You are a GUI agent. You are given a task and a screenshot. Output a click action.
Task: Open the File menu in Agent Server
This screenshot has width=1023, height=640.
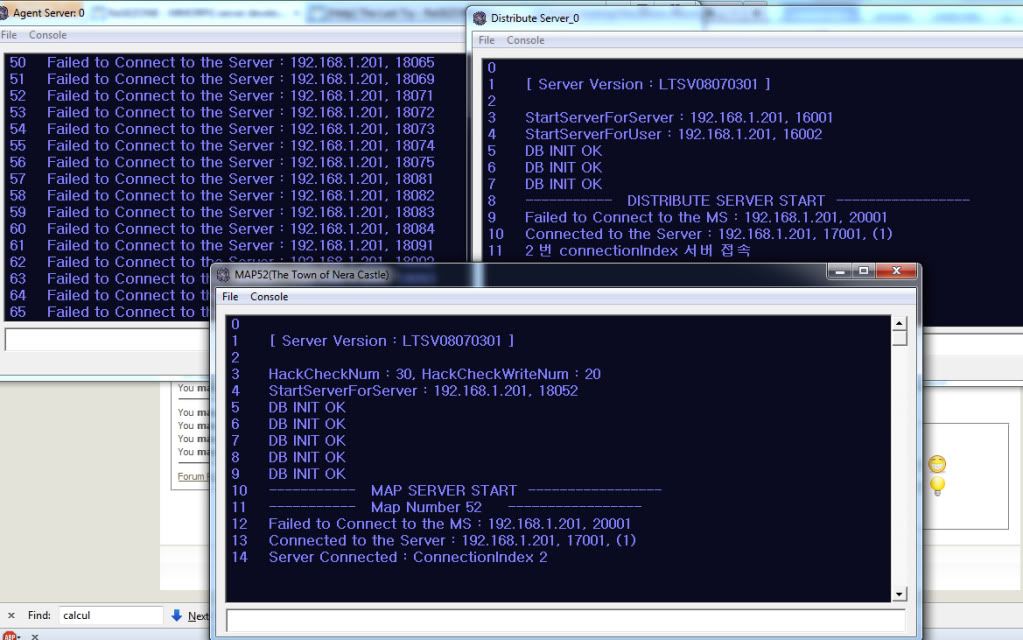[9, 35]
